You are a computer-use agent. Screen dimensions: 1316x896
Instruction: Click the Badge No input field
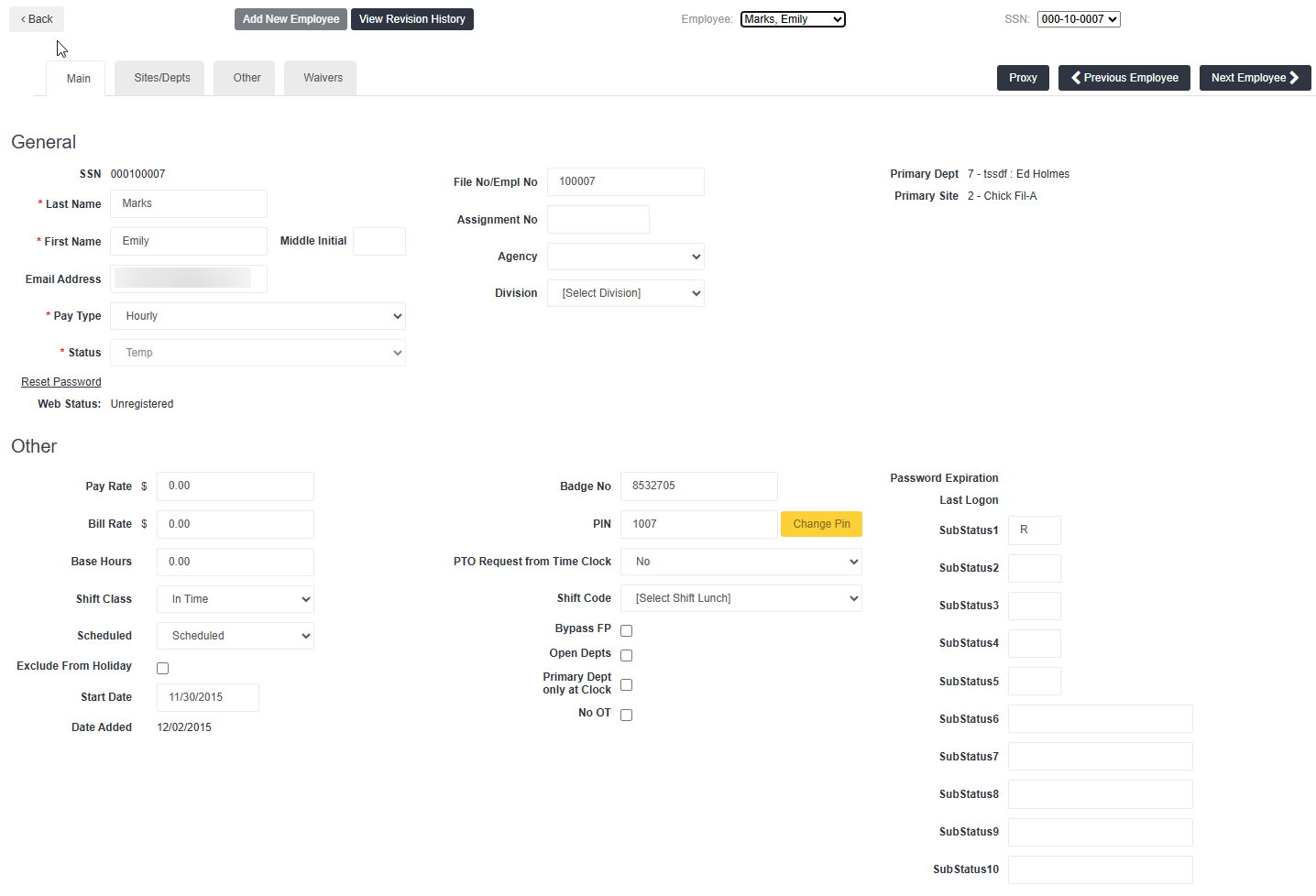click(x=698, y=486)
